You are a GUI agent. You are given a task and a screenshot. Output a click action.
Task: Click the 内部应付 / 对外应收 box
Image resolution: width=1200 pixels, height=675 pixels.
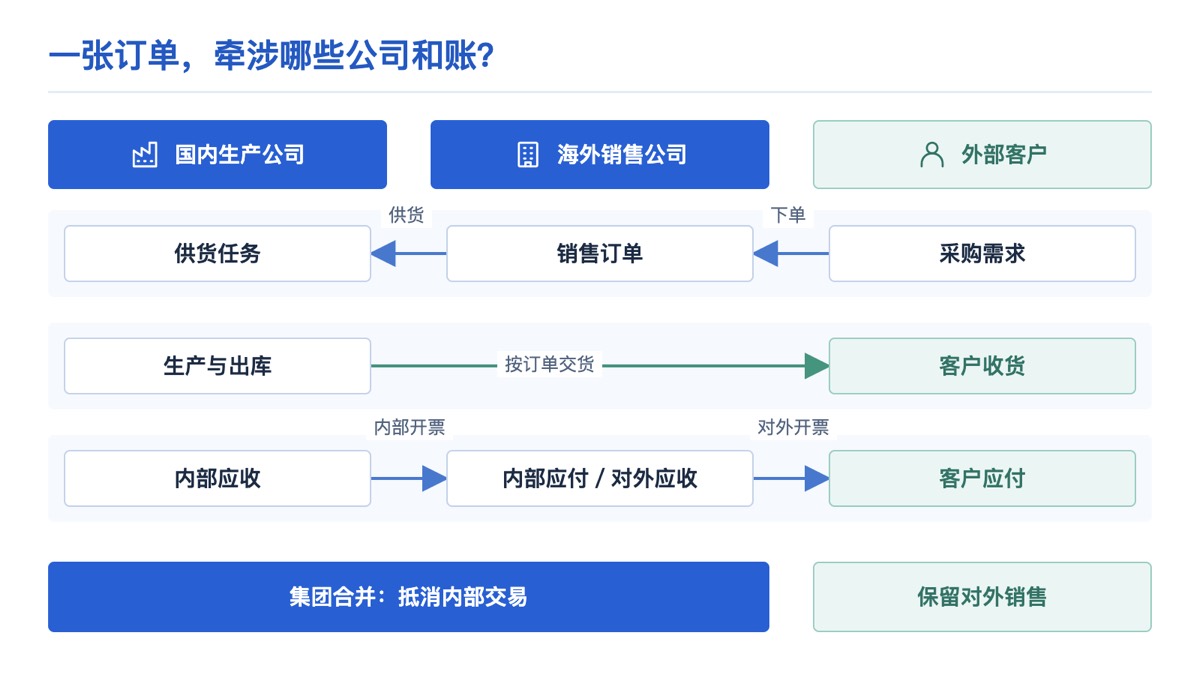coord(600,478)
